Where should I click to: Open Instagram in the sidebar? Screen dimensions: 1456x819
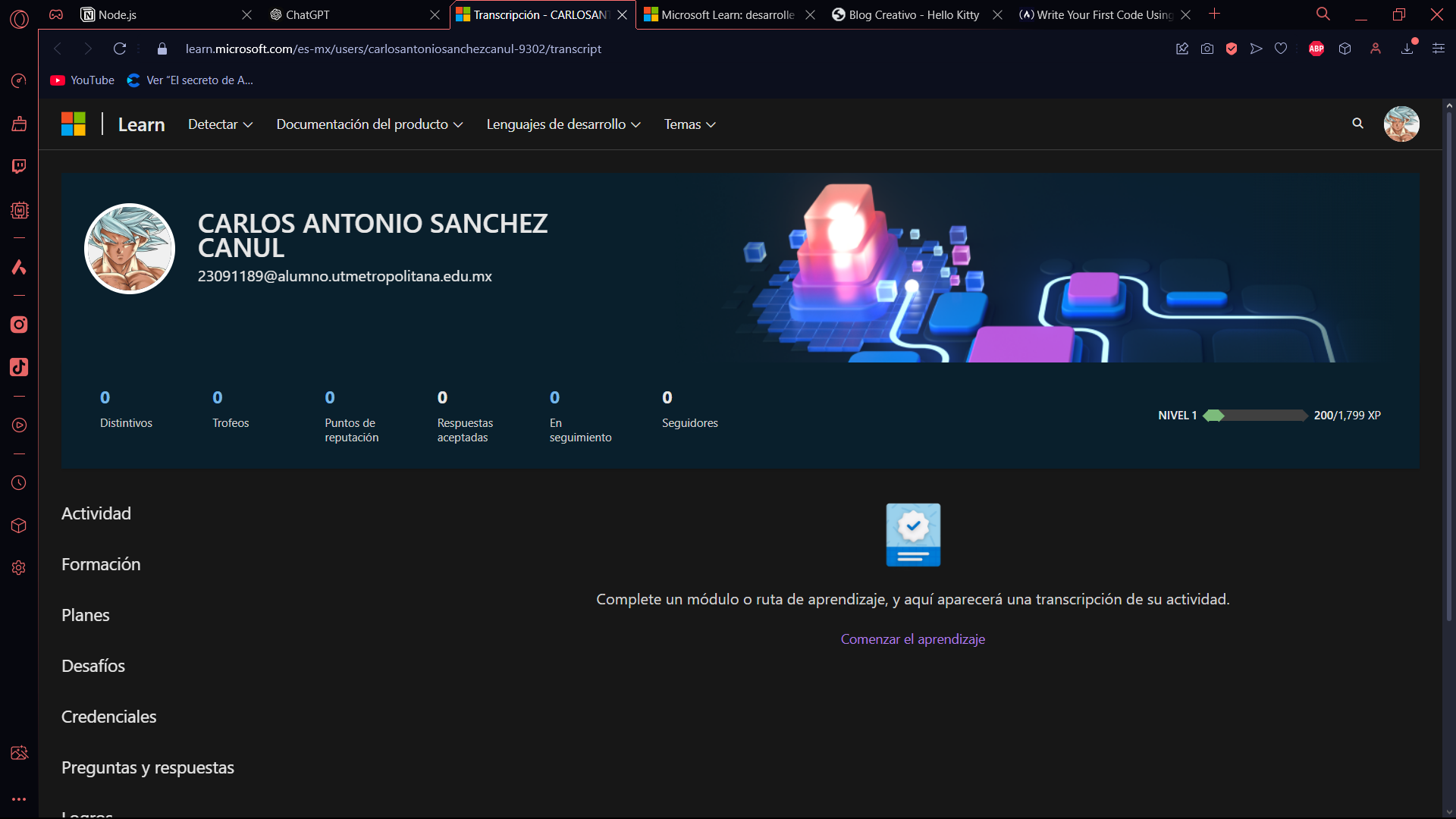[x=19, y=325]
